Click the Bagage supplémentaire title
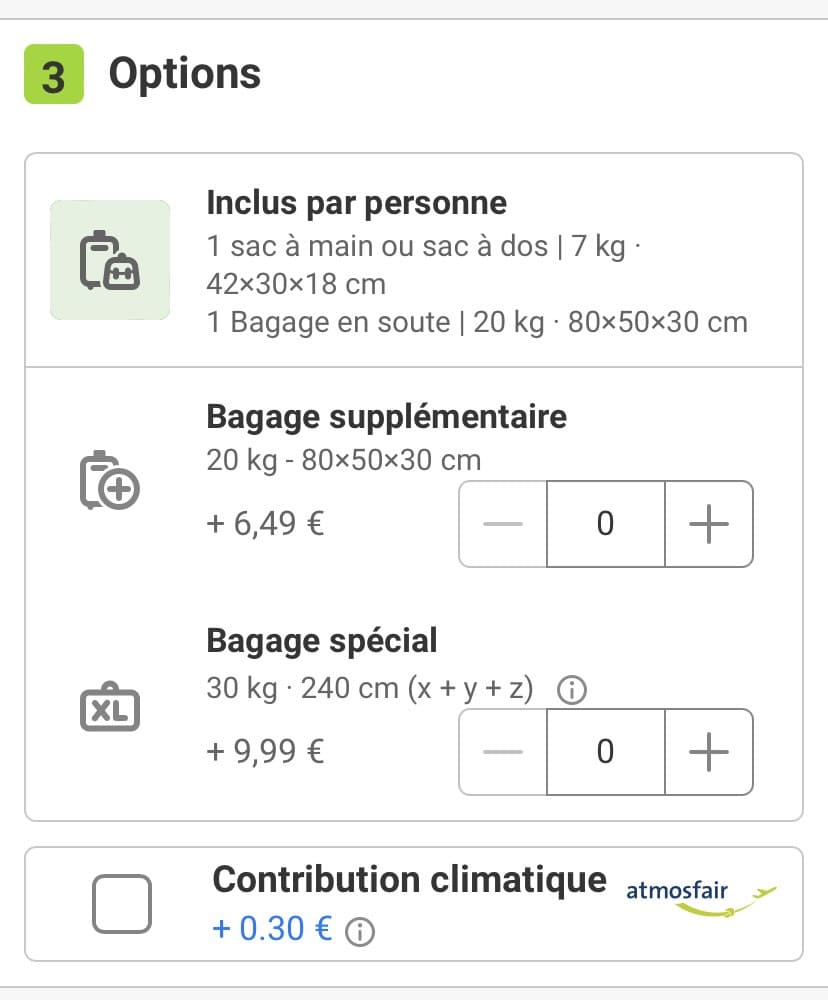This screenshot has height=1000, width=828. [386, 416]
